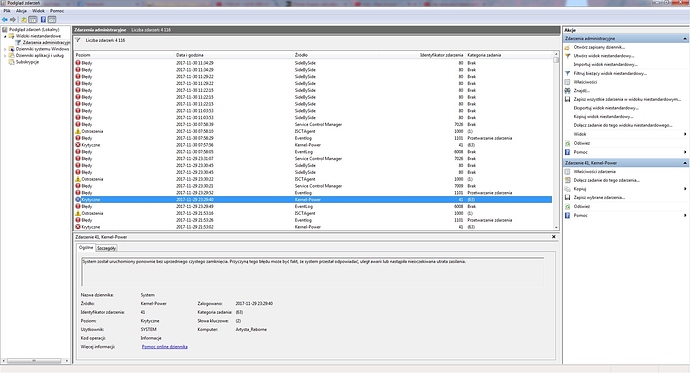
Task: Open 'Pomoc' submenu under Zdarzenie 41 actions
Action: click(626, 215)
